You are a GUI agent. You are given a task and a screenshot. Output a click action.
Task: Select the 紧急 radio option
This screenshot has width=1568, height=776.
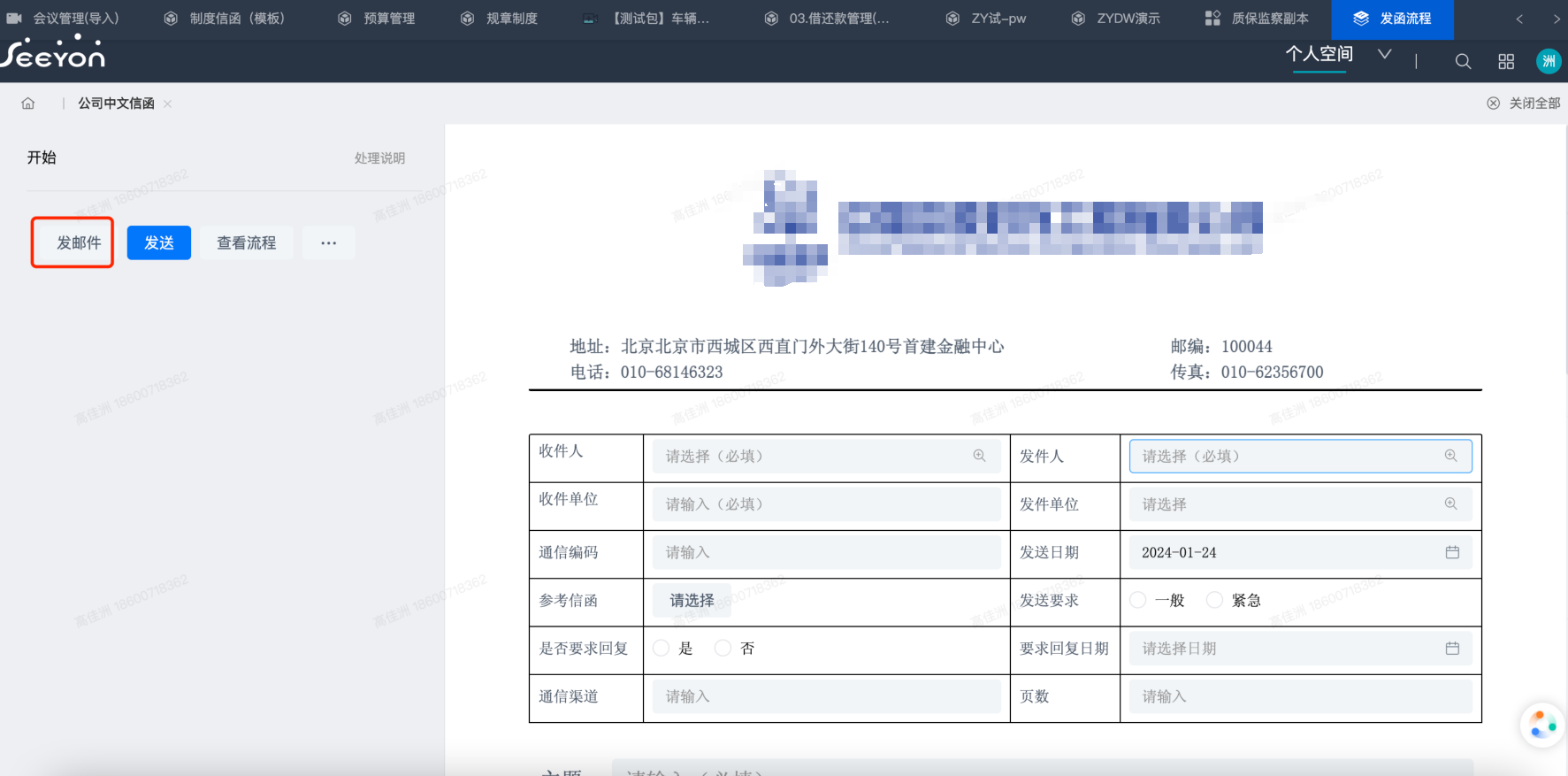1215,601
